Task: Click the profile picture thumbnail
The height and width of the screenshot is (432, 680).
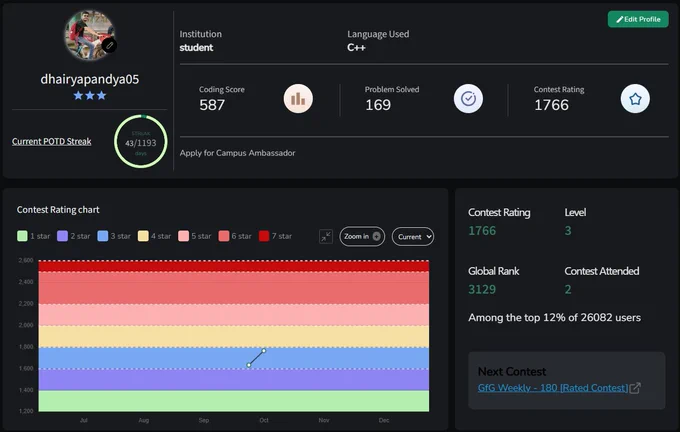Action: pyautogui.click(x=89, y=35)
